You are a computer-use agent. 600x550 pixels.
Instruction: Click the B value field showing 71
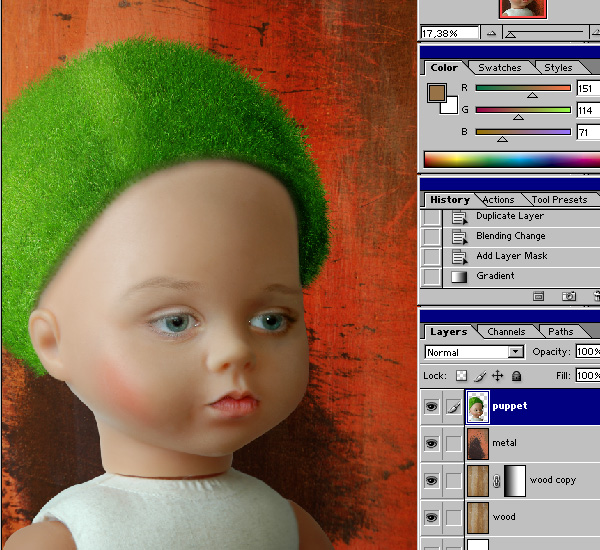(588, 132)
